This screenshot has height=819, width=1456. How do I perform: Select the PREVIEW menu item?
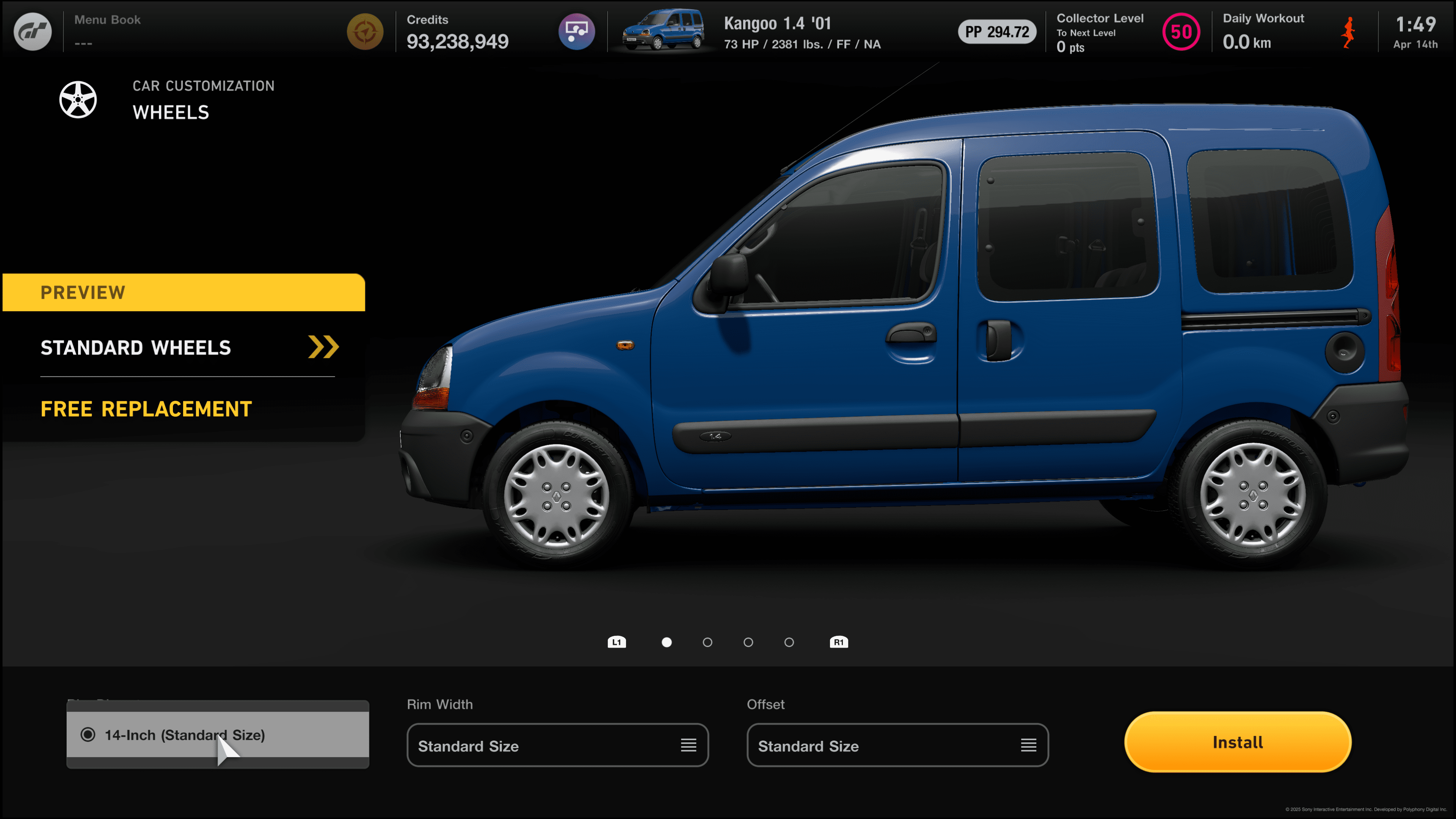point(184,292)
